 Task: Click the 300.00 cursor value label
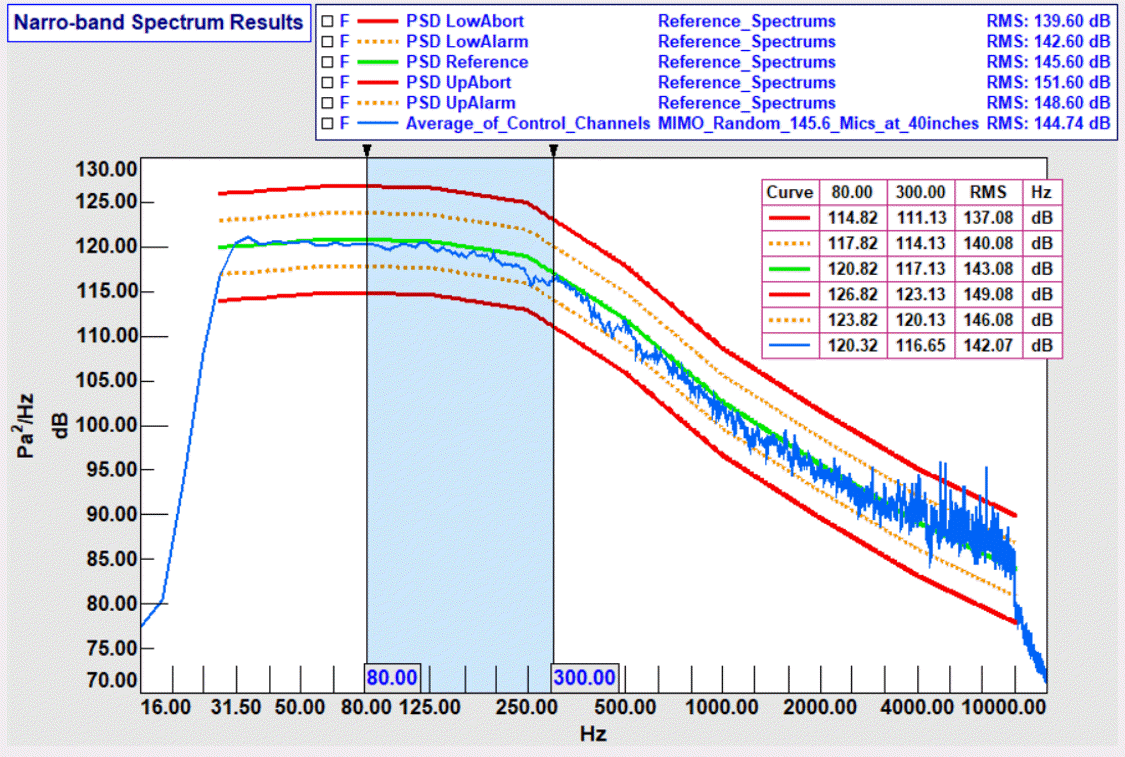pyautogui.click(x=584, y=677)
